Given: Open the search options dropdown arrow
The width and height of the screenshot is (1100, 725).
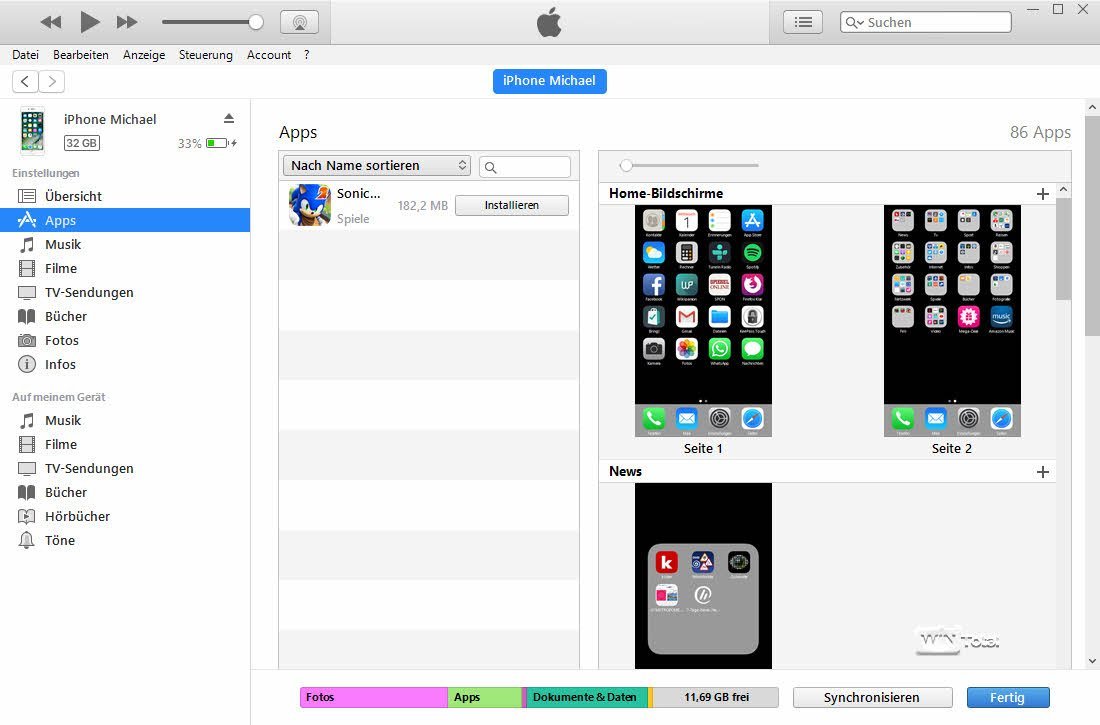Looking at the screenshot, I should 855,23.
